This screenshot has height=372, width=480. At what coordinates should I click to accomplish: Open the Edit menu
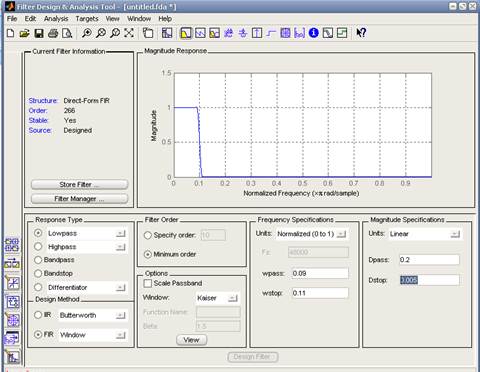tap(30, 19)
